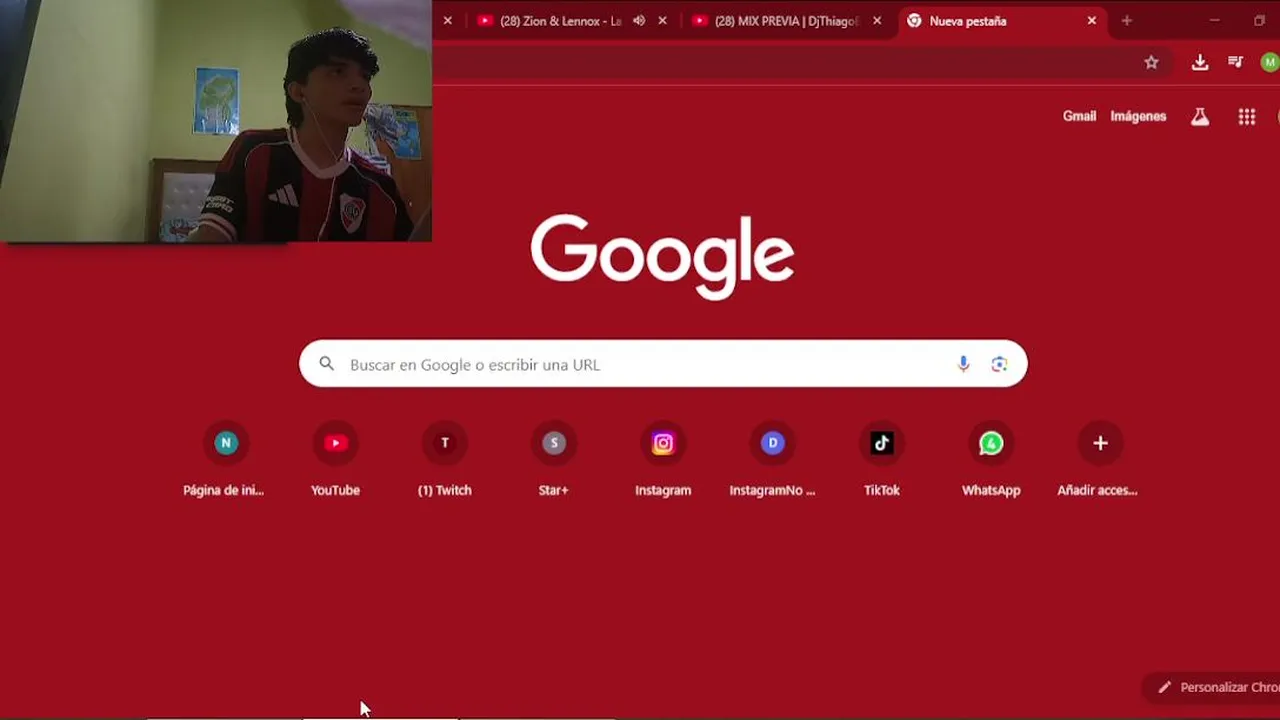Viewport: 1280px width, 720px height.
Task: Open the WhatsApp shortcut
Action: click(991, 460)
